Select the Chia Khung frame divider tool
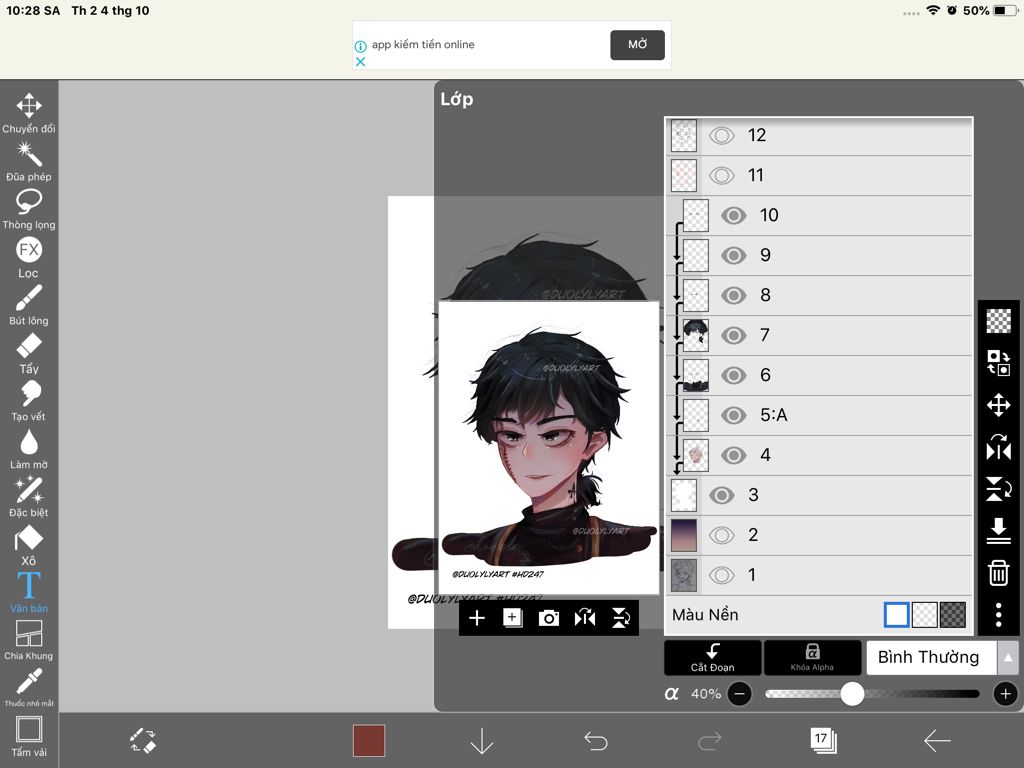The height and width of the screenshot is (768, 1024). pos(29,640)
